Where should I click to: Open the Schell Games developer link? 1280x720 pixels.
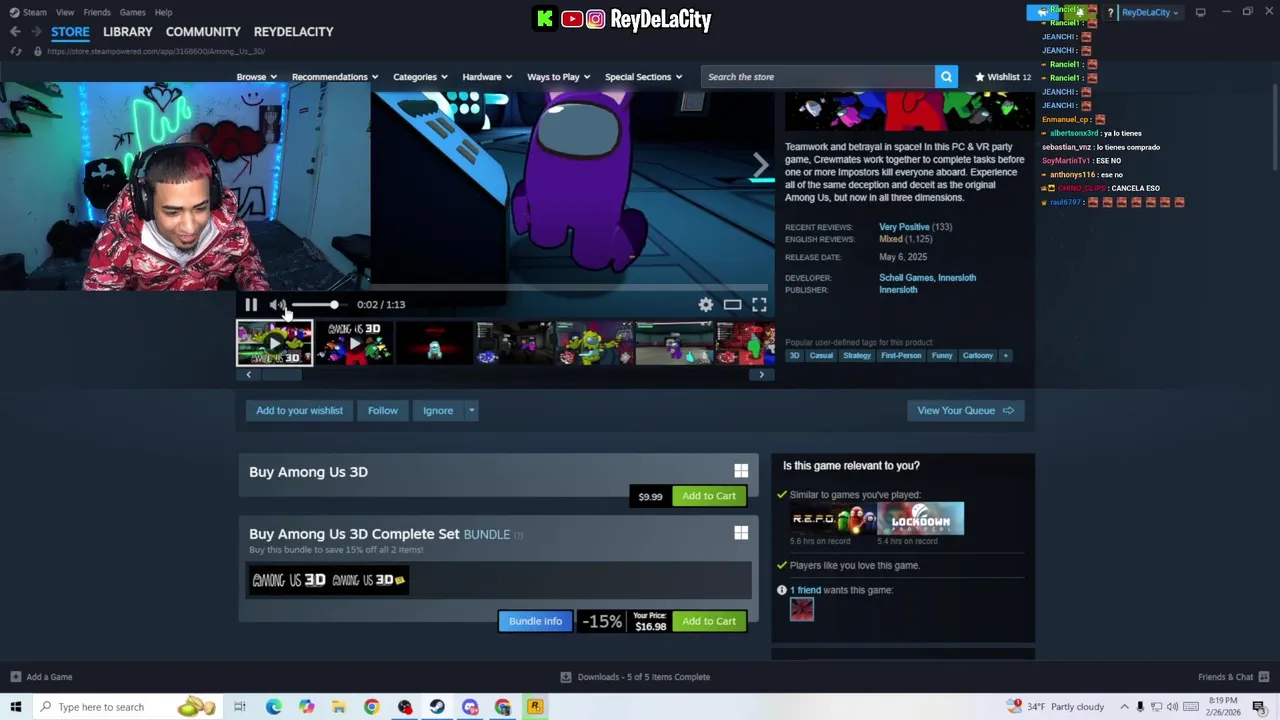(x=906, y=278)
